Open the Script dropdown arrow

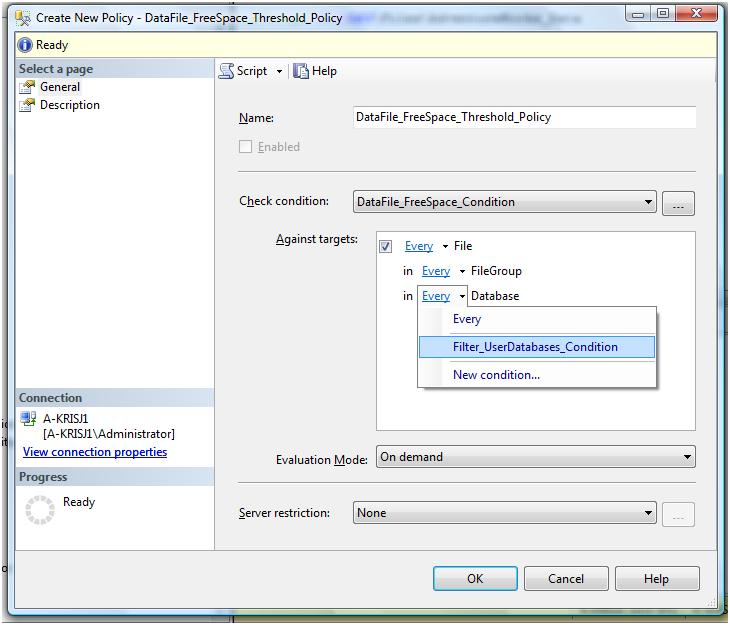[x=279, y=72]
